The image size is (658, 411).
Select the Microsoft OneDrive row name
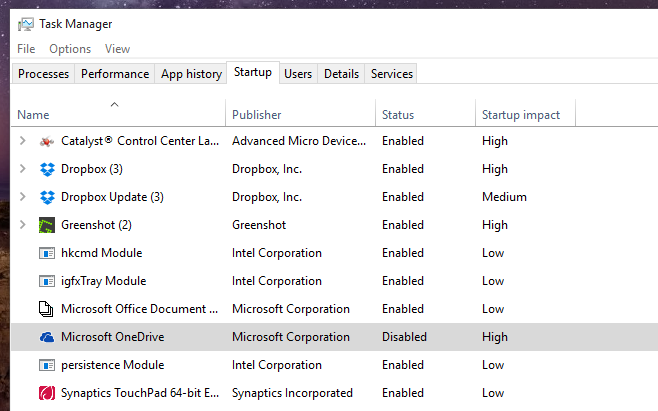[x=112, y=337]
